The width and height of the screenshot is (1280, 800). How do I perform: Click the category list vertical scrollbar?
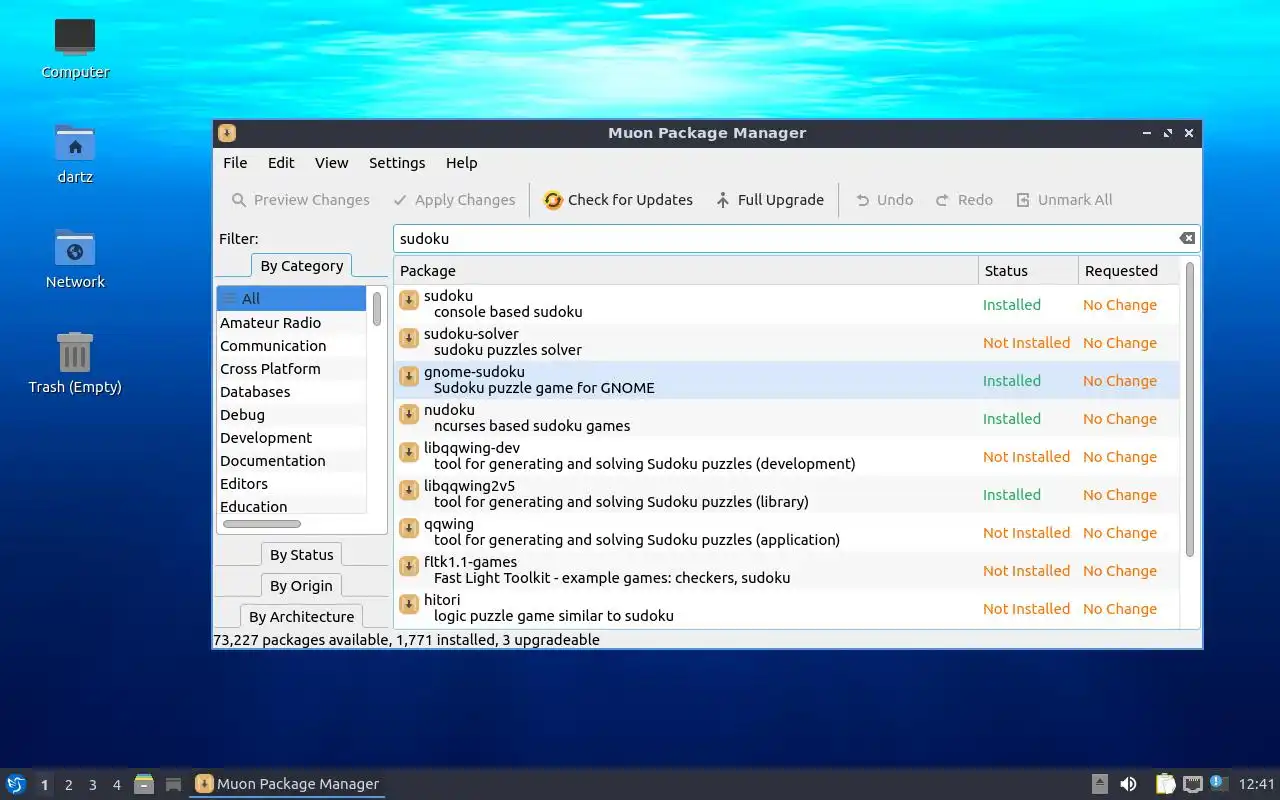click(377, 309)
